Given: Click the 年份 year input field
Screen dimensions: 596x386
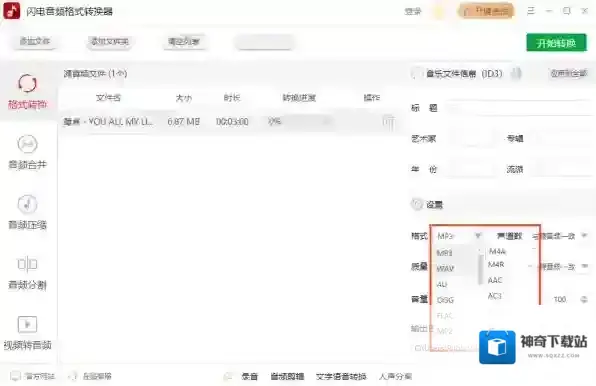Looking at the screenshot, I should [x=471, y=169].
